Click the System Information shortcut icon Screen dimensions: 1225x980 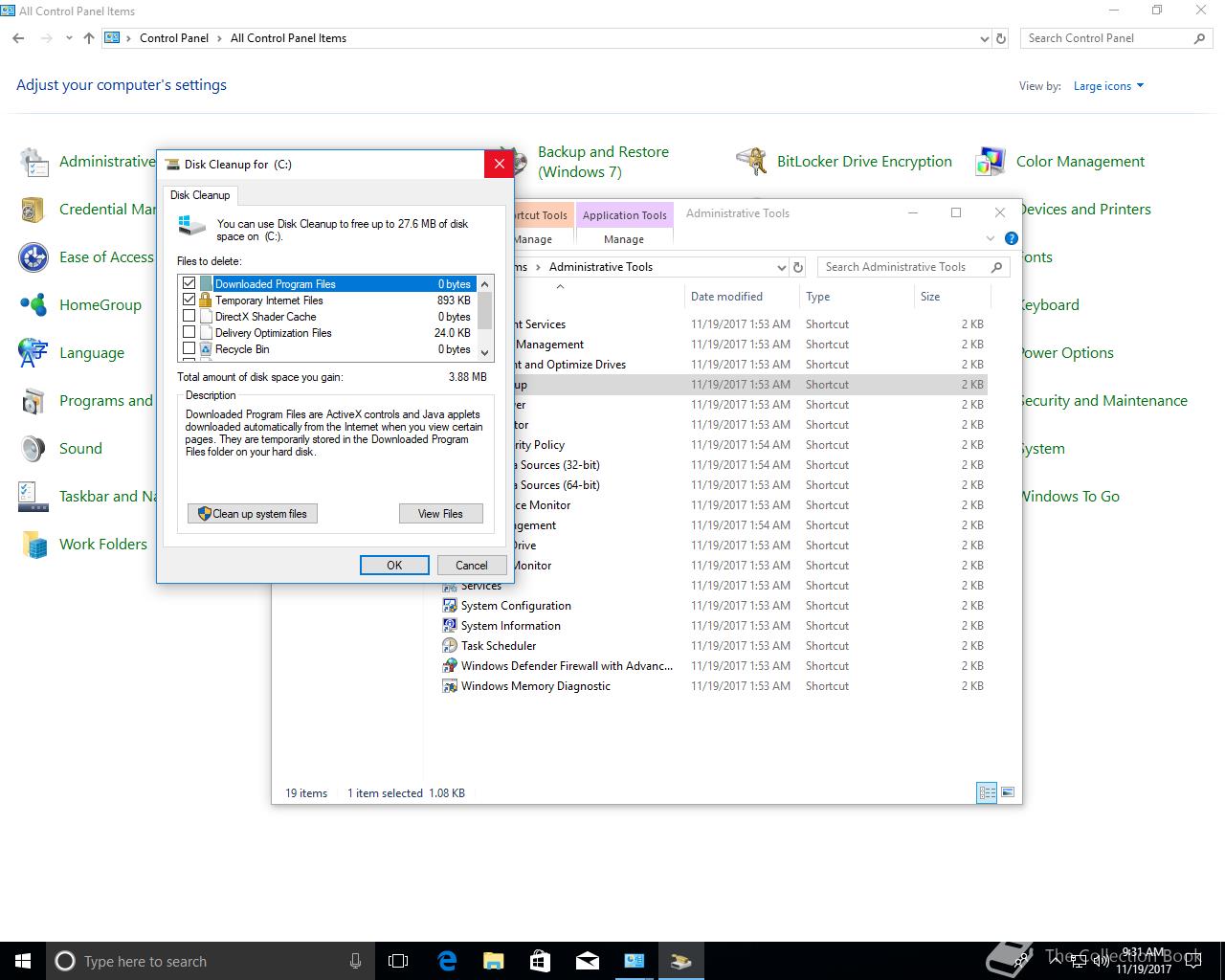click(x=450, y=626)
